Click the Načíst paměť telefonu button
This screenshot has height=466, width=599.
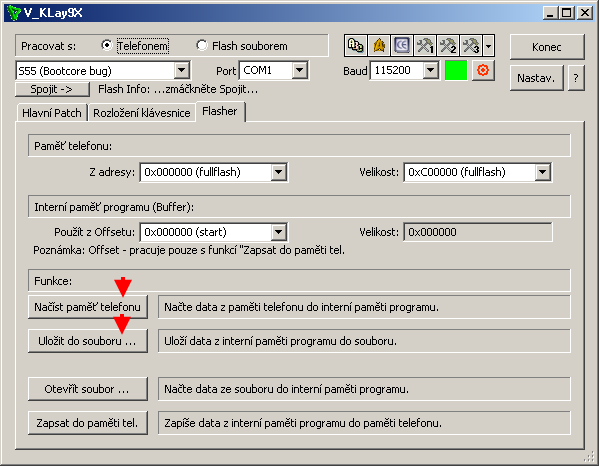[x=88, y=307]
